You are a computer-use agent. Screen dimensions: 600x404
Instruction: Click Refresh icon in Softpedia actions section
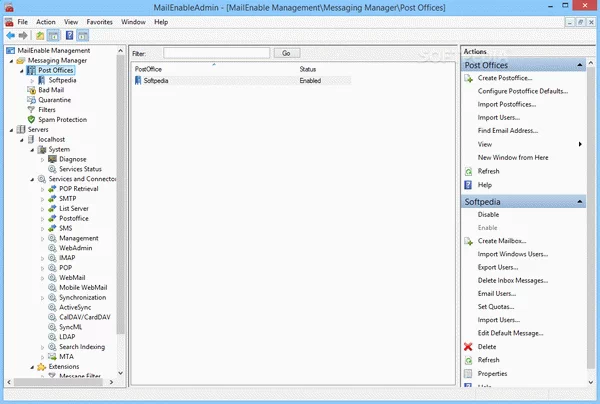point(468,360)
